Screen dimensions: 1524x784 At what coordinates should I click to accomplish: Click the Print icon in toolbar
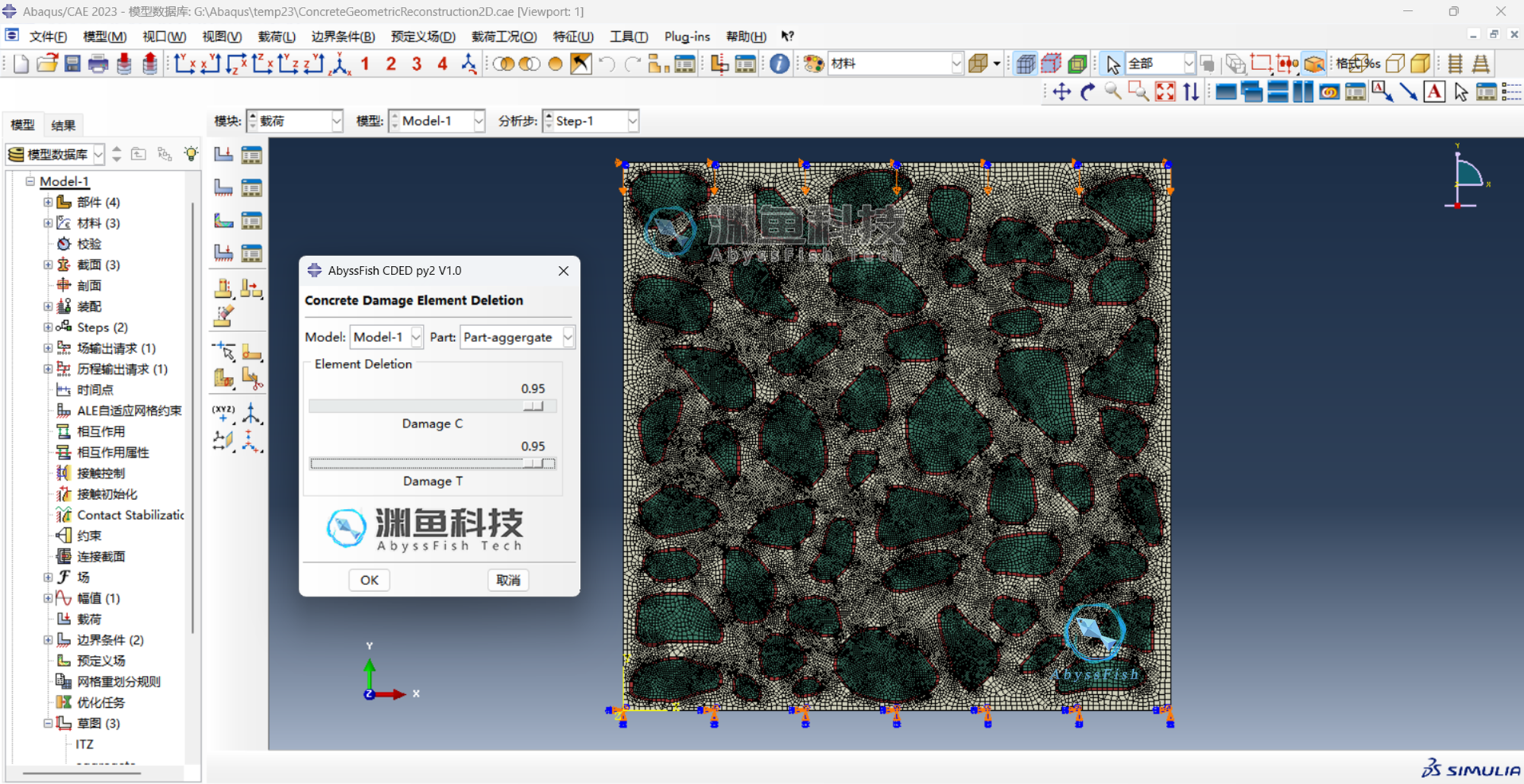tap(98, 64)
